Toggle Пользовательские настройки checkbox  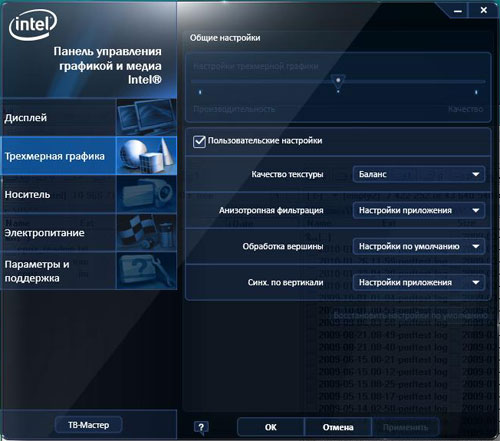199,141
